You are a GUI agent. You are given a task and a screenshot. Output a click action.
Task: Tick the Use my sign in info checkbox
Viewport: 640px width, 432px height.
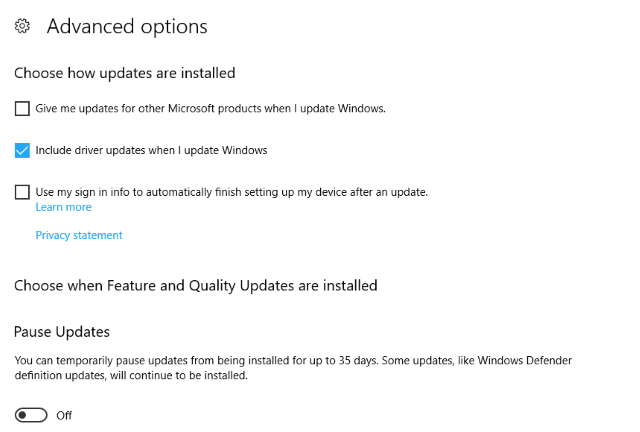pos(23,192)
